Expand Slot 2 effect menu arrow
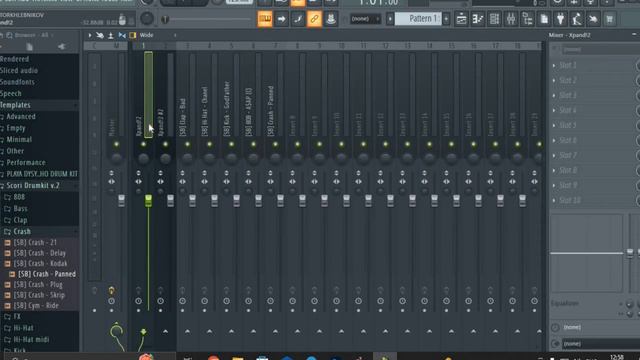Screen dimensions: 640x360 (x=554, y=80)
